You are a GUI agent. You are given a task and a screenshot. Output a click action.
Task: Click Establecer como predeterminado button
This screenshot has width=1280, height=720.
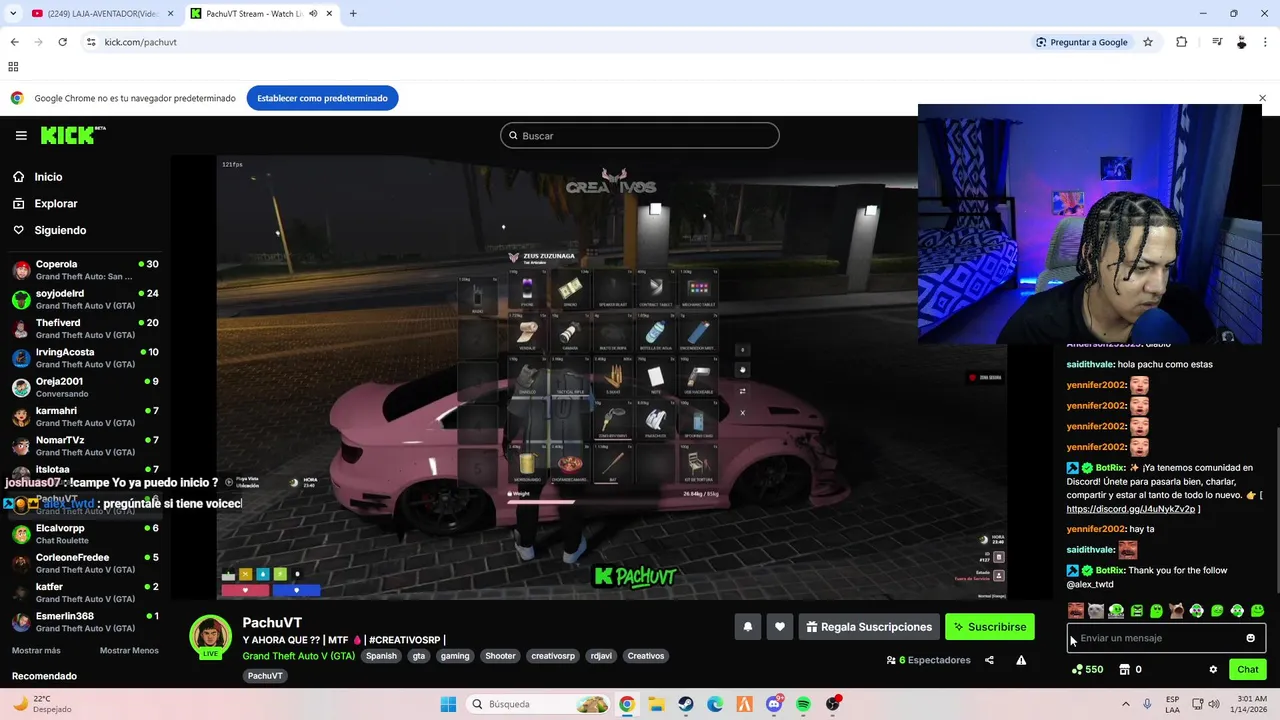click(322, 98)
